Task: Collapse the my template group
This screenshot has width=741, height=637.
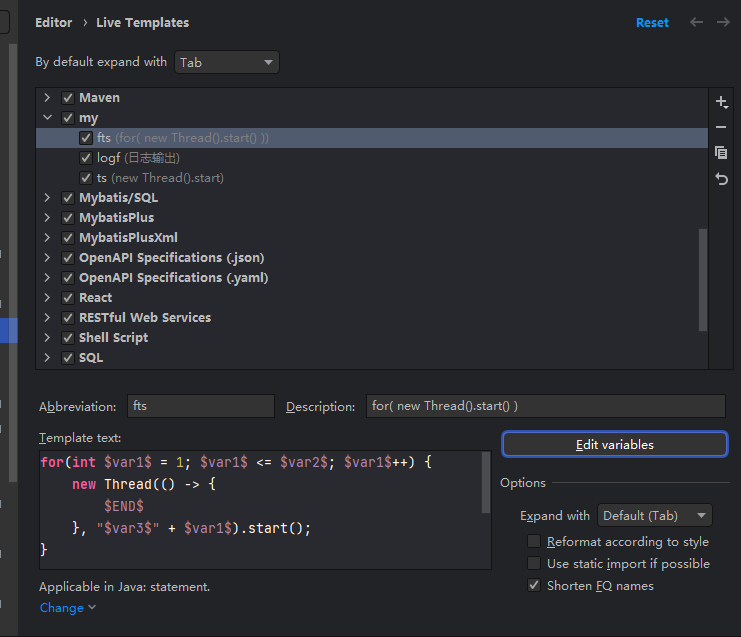Action: click(47, 118)
